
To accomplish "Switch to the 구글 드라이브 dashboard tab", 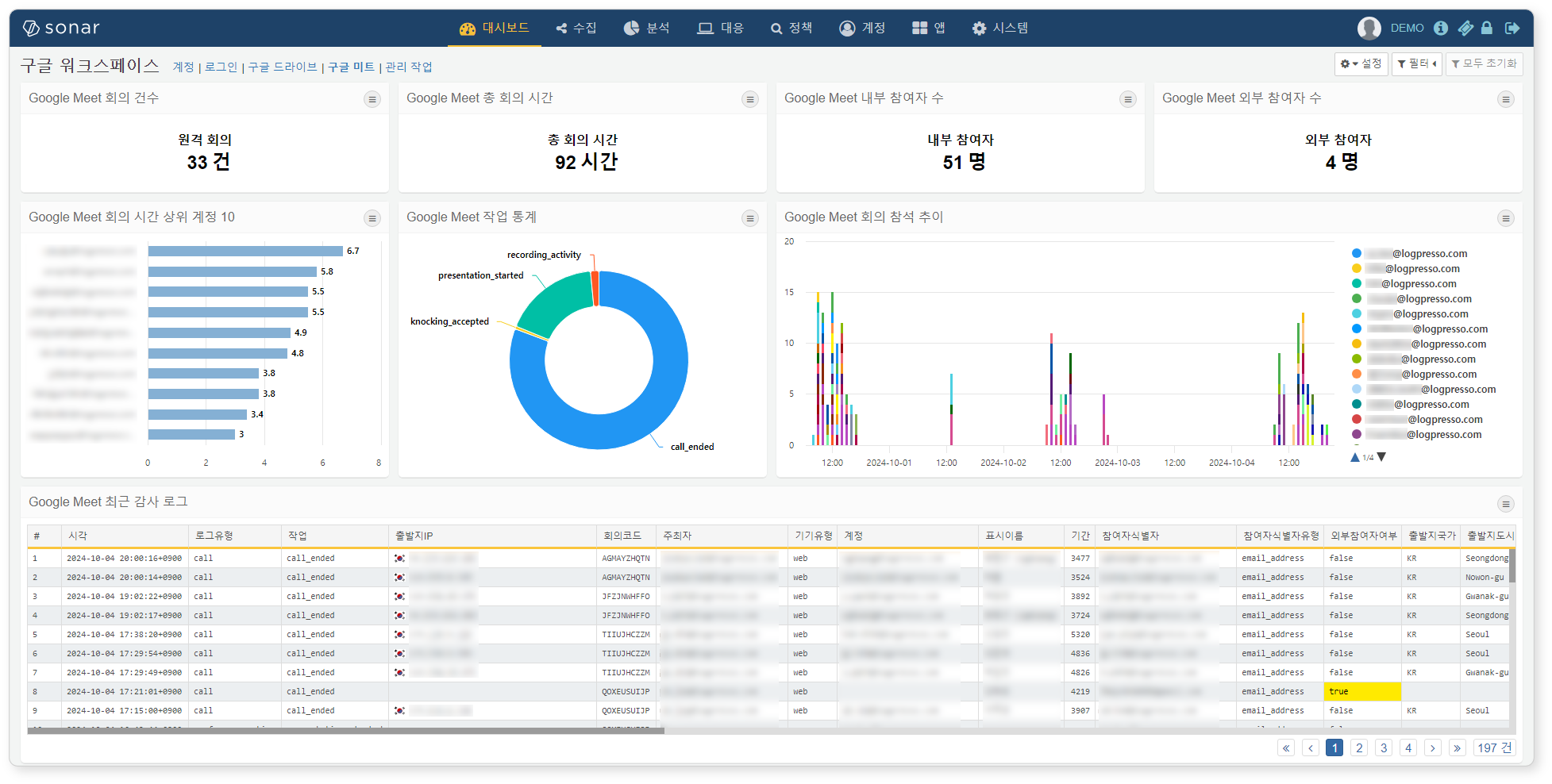I will (x=283, y=67).
